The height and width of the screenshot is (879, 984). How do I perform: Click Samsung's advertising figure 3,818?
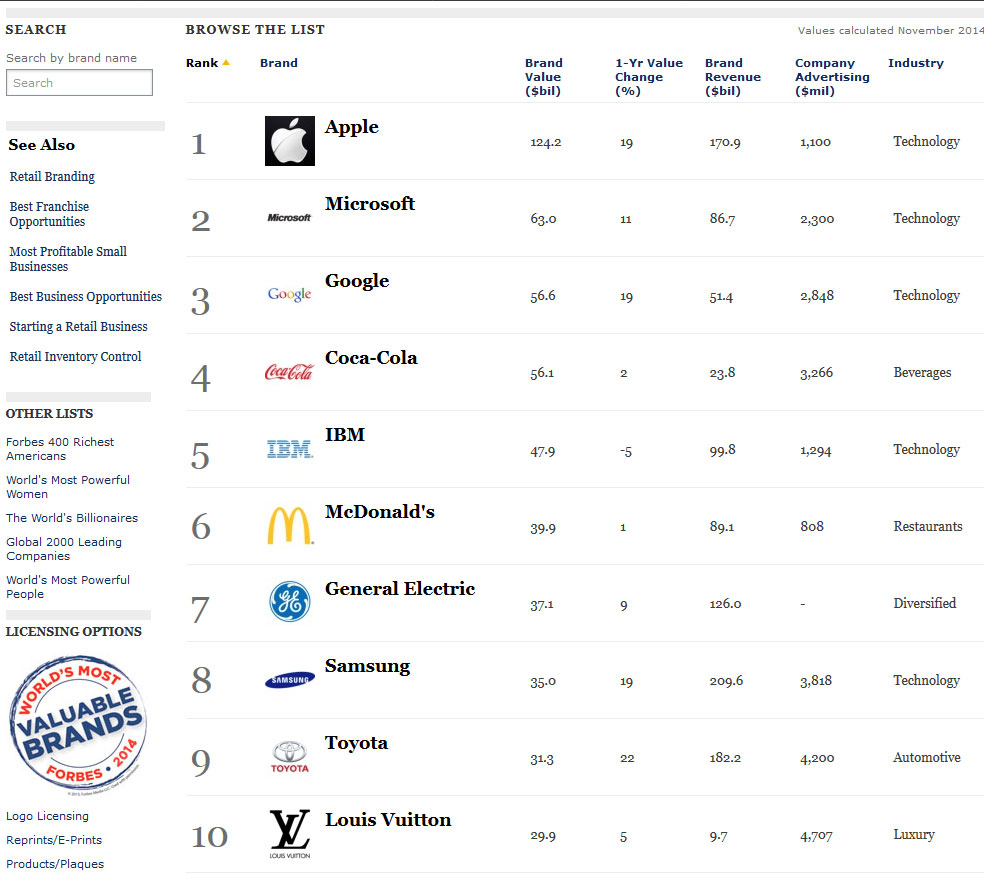click(x=816, y=681)
